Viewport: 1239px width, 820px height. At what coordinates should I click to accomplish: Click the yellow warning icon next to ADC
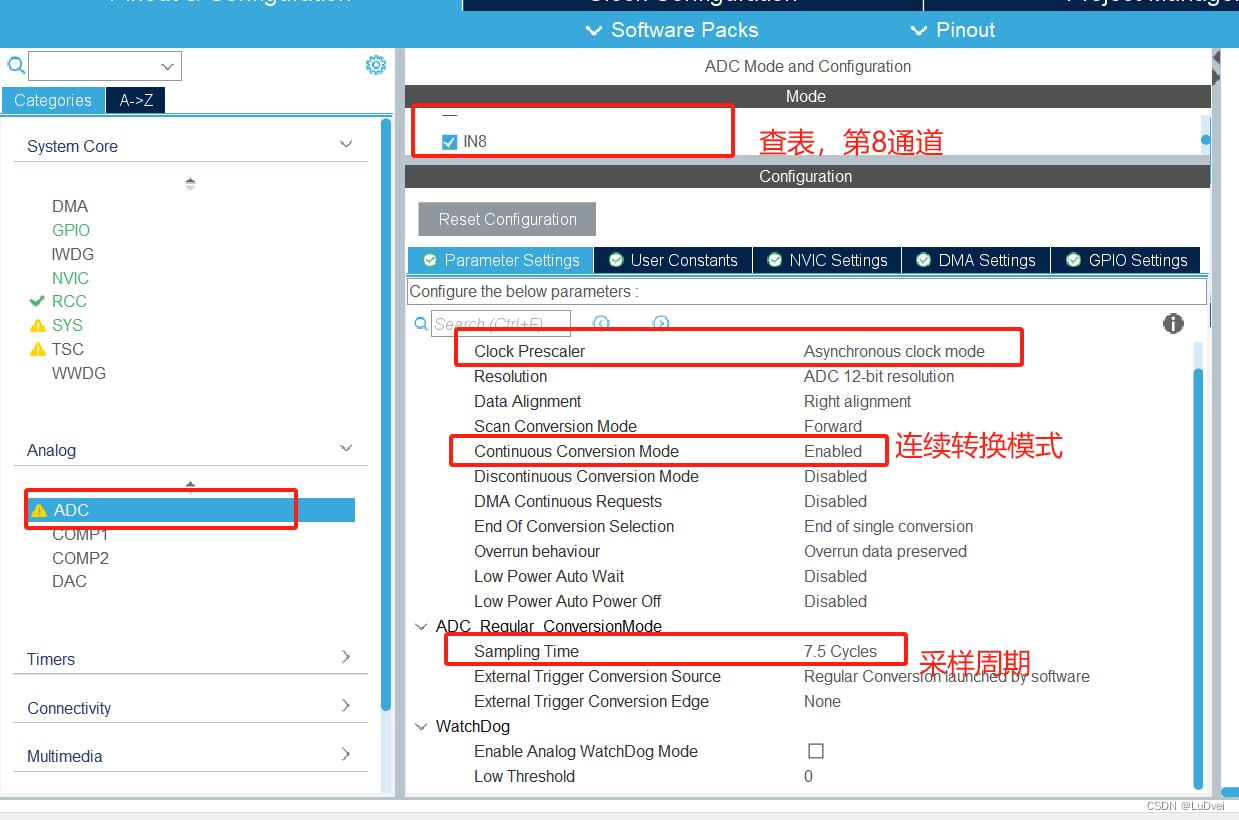click(38, 510)
